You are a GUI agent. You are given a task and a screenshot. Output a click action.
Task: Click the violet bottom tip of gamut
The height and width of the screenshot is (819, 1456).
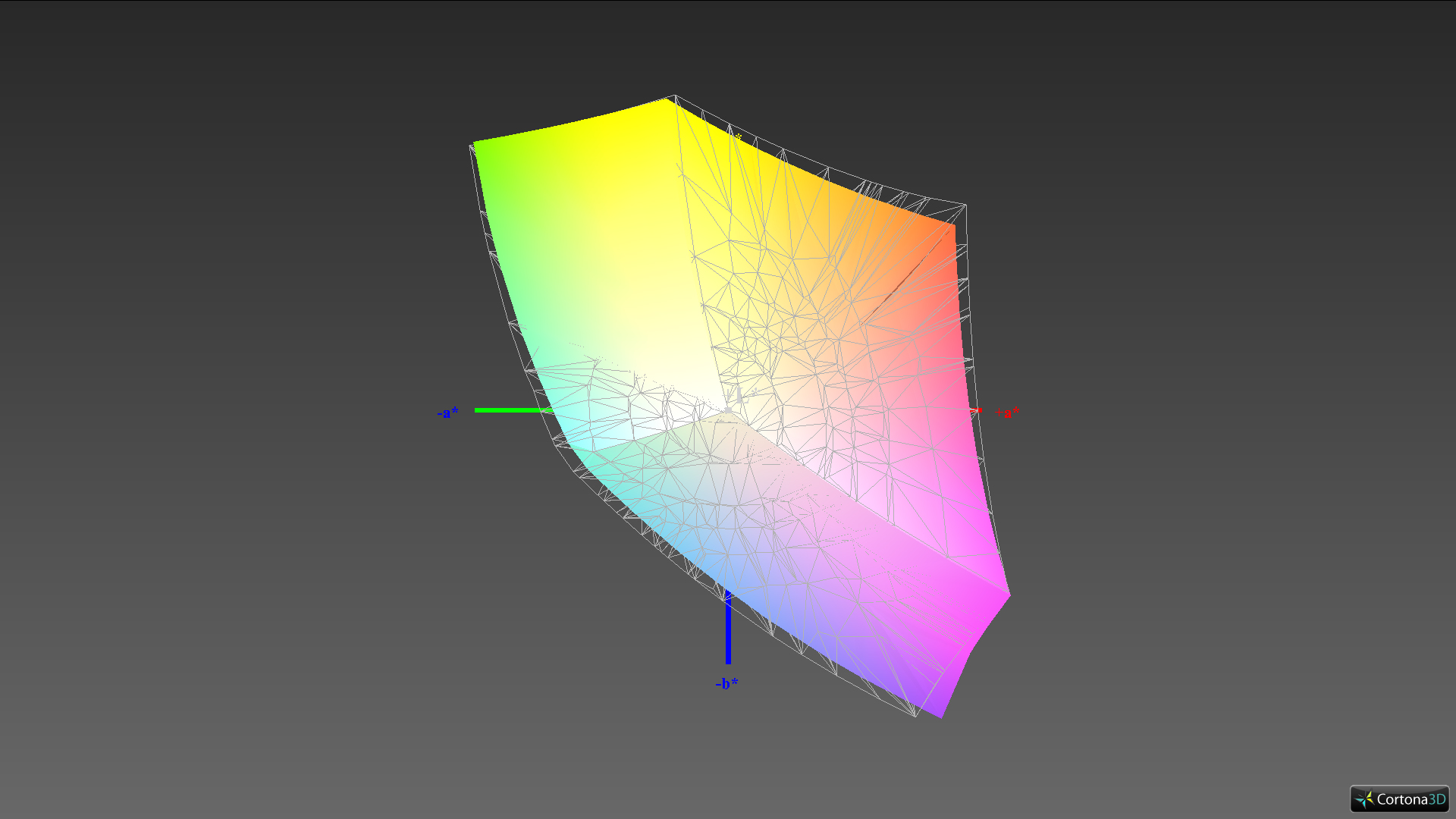click(x=939, y=711)
